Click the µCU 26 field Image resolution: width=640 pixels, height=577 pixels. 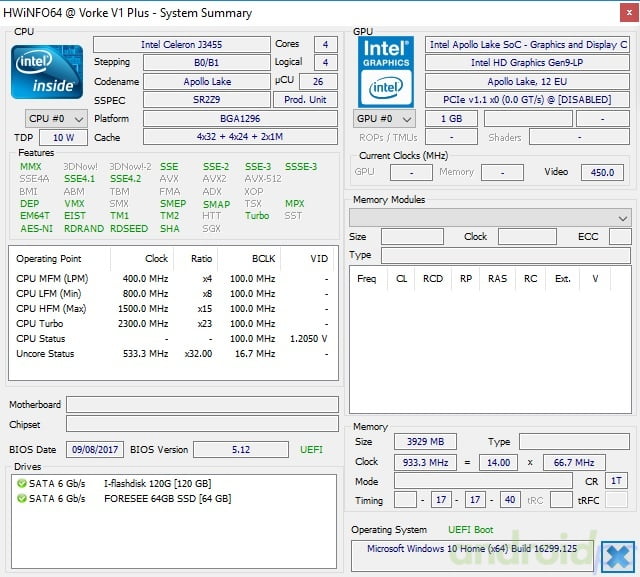318,82
